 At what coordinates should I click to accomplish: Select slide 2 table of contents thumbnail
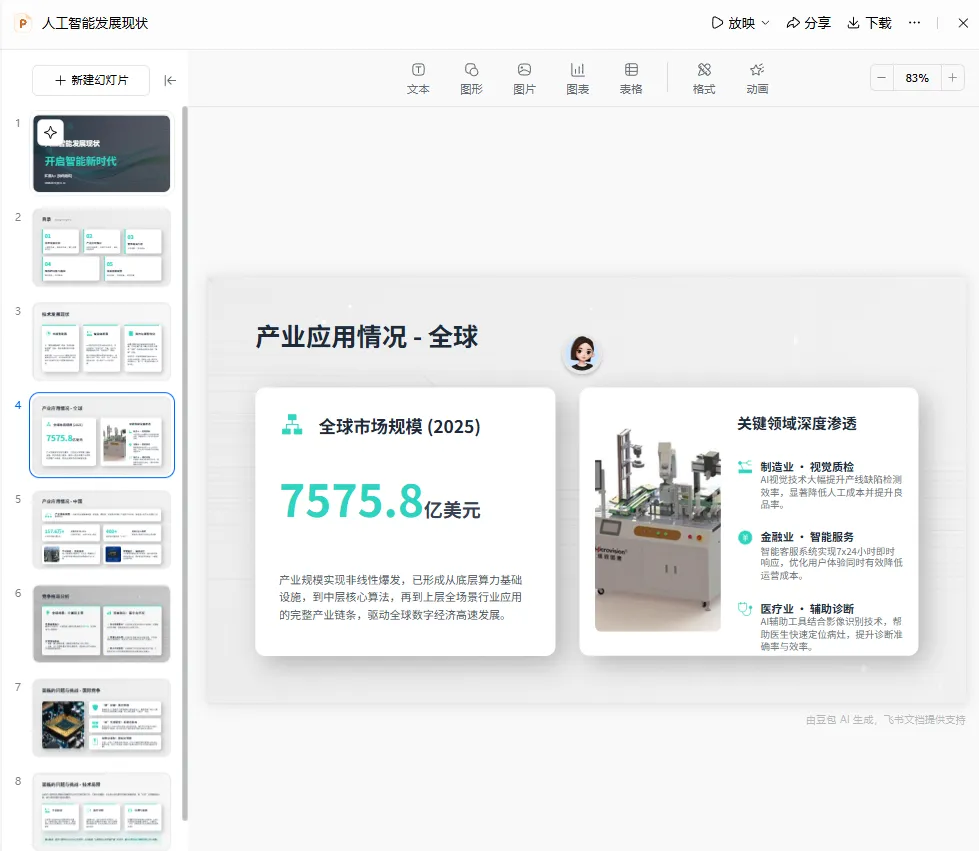click(102, 248)
